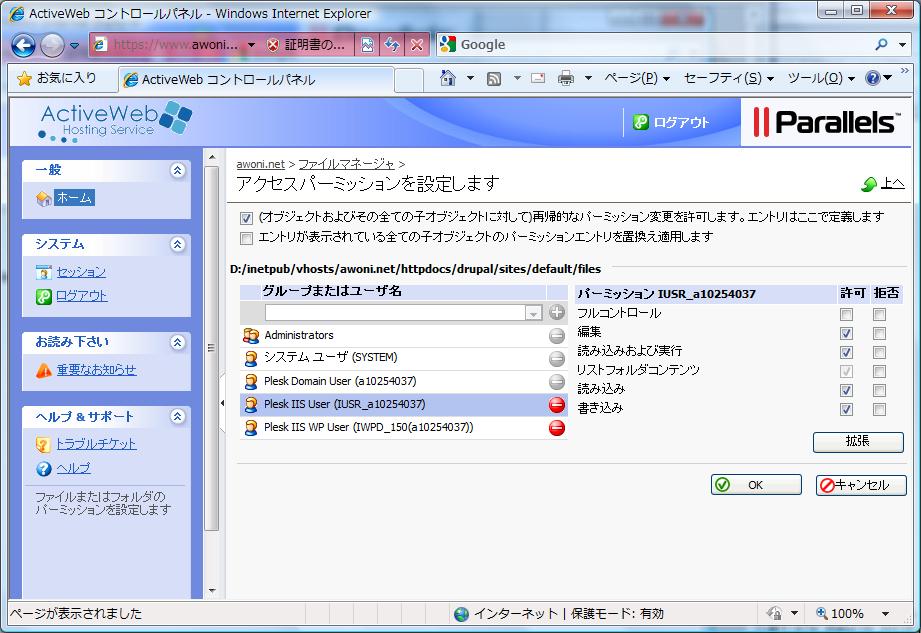Uncheck the allow Read (読み込み) checkbox

(846, 390)
